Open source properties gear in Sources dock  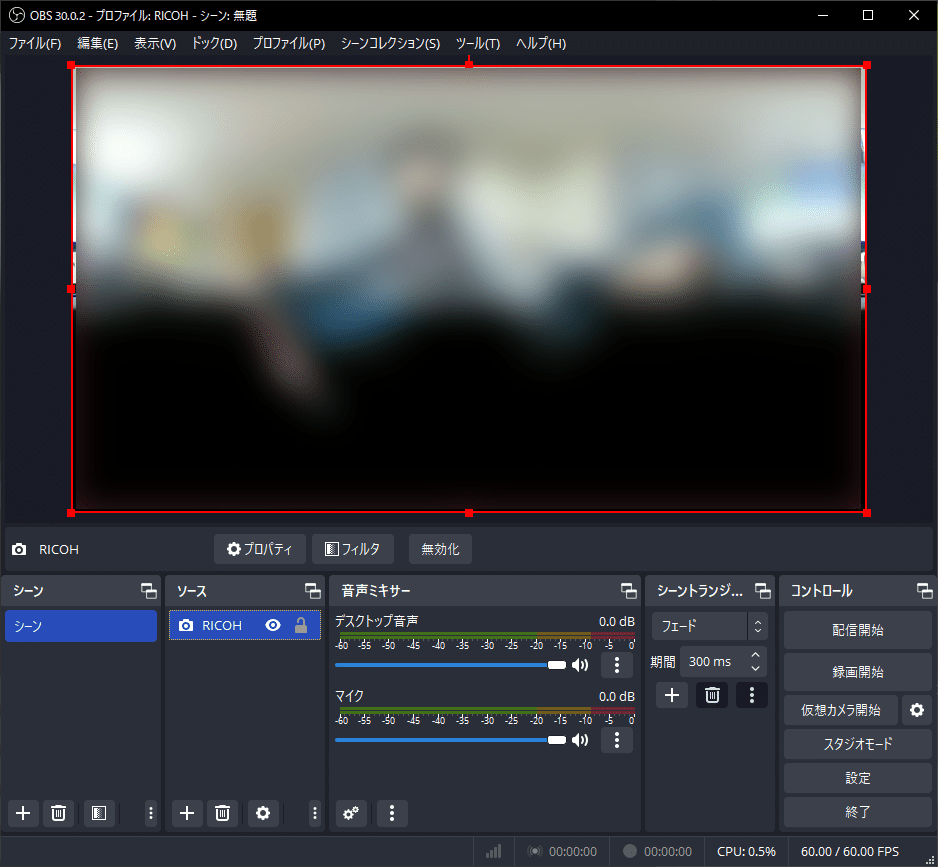(x=263, y=813)
